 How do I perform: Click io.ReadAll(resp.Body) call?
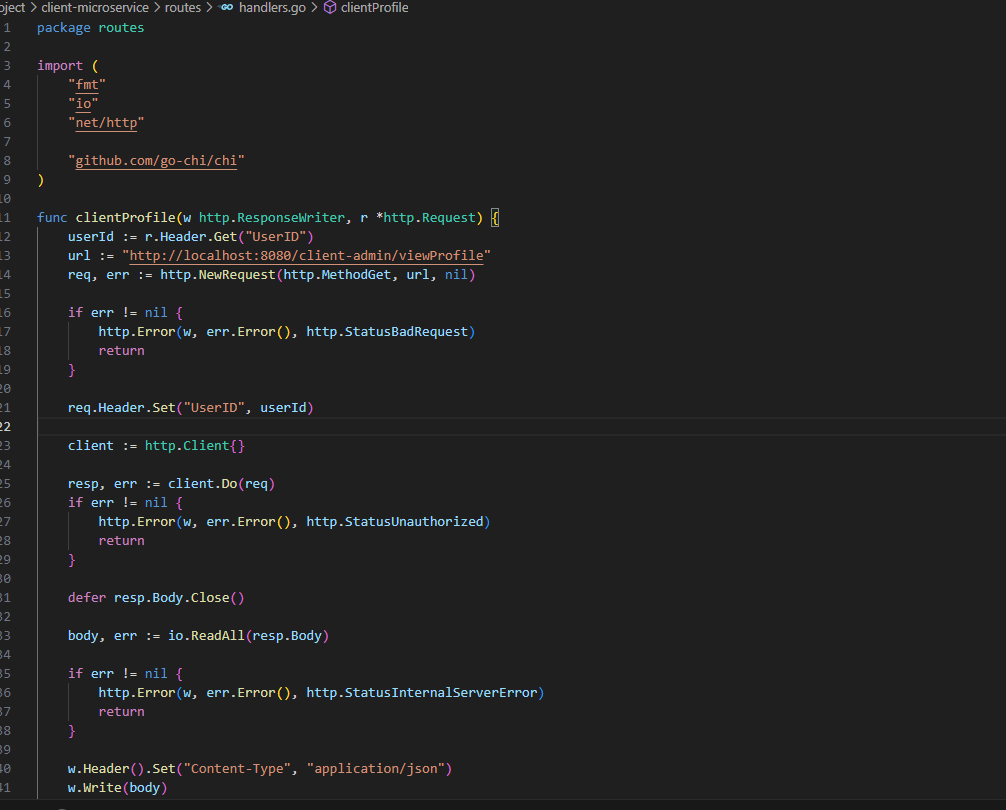pyautogui.click(x=248, y=636)
